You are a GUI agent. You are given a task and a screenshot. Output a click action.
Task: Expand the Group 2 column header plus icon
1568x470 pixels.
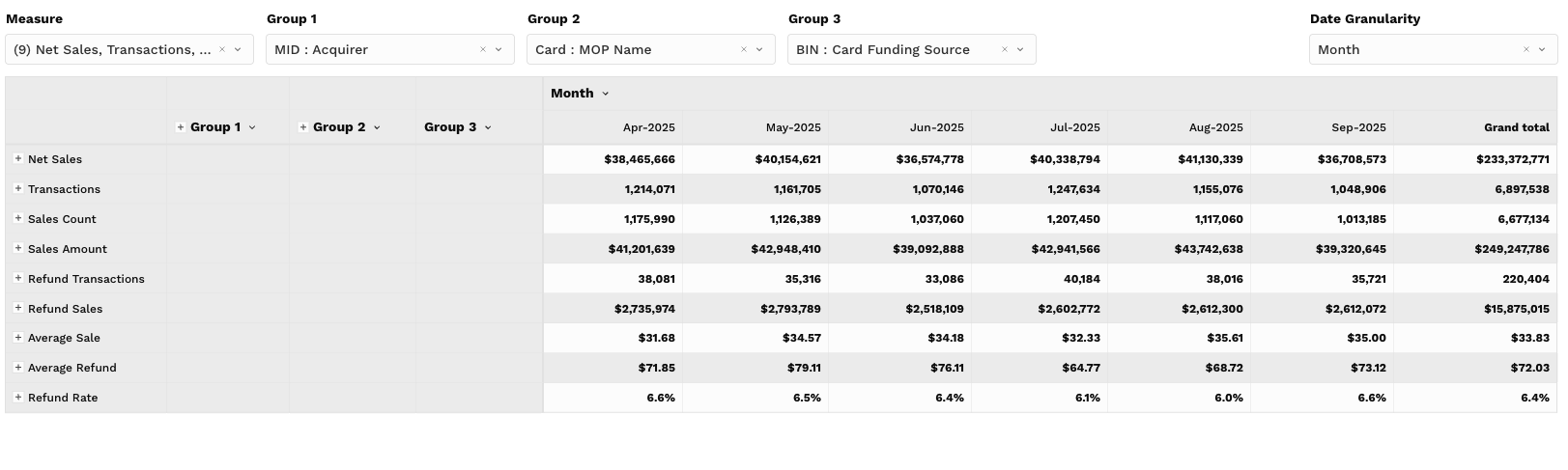coord(303,127)
